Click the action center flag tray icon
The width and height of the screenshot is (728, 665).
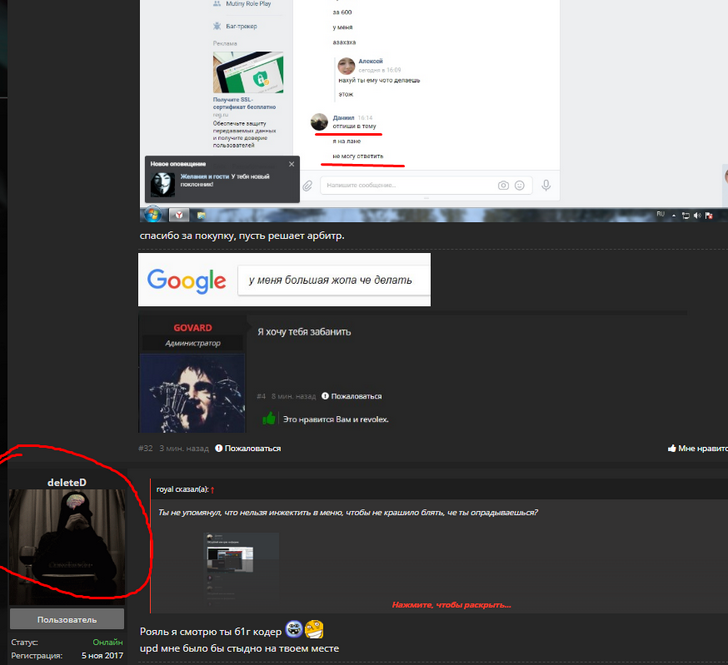709,215
